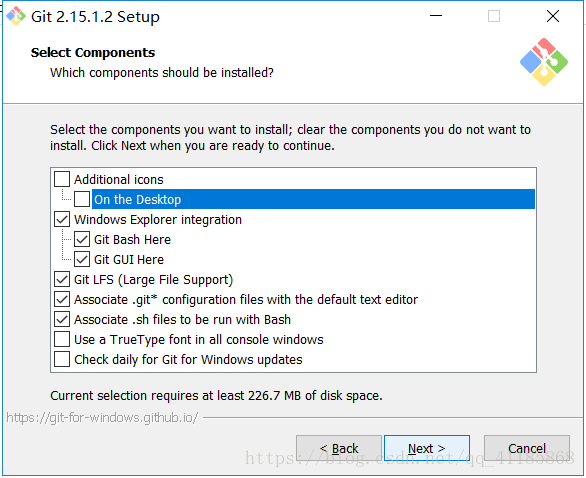
Task: Enable TrueType font in console windows
Action: (62, 339)
